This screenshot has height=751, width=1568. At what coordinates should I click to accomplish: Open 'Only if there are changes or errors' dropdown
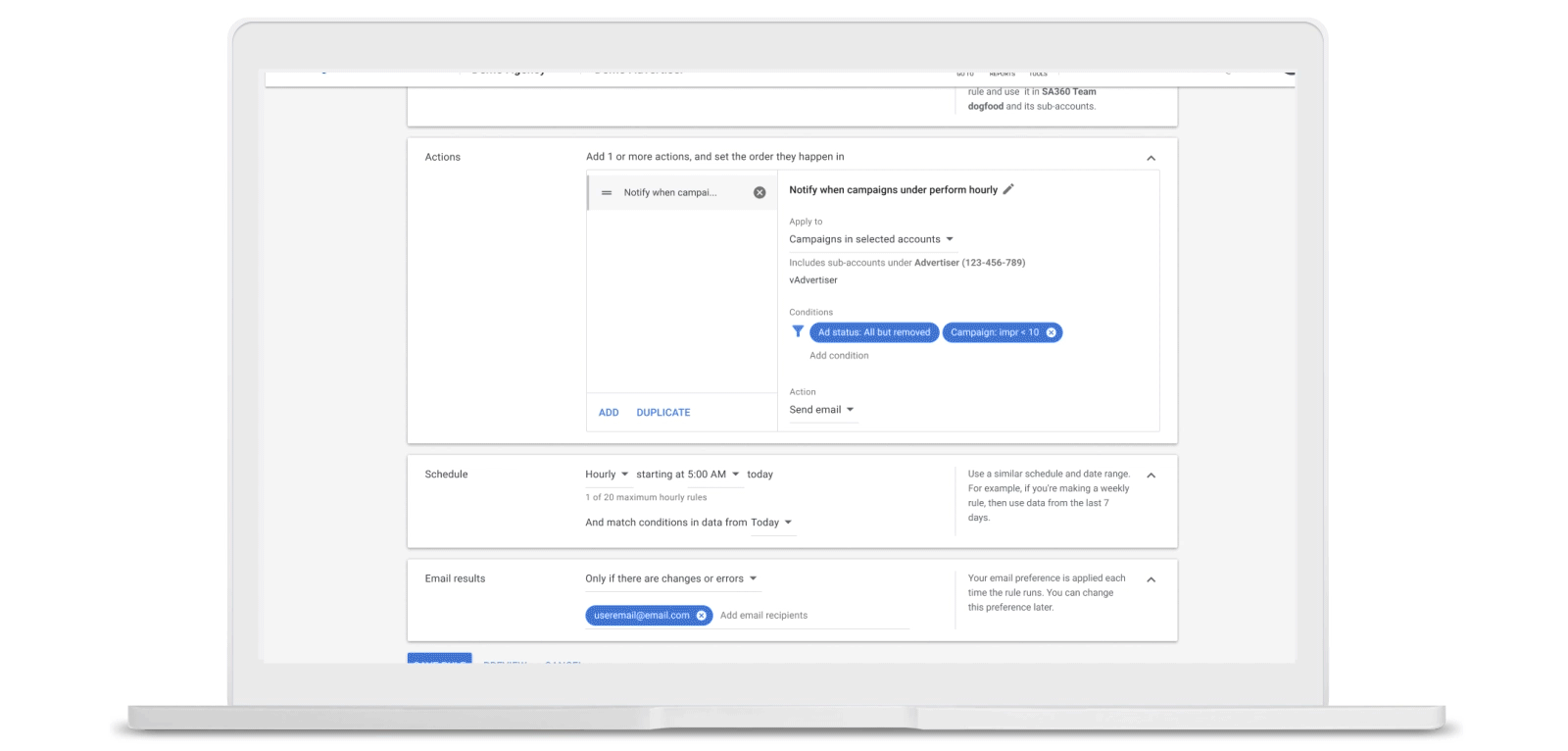[x=671, y=578]
